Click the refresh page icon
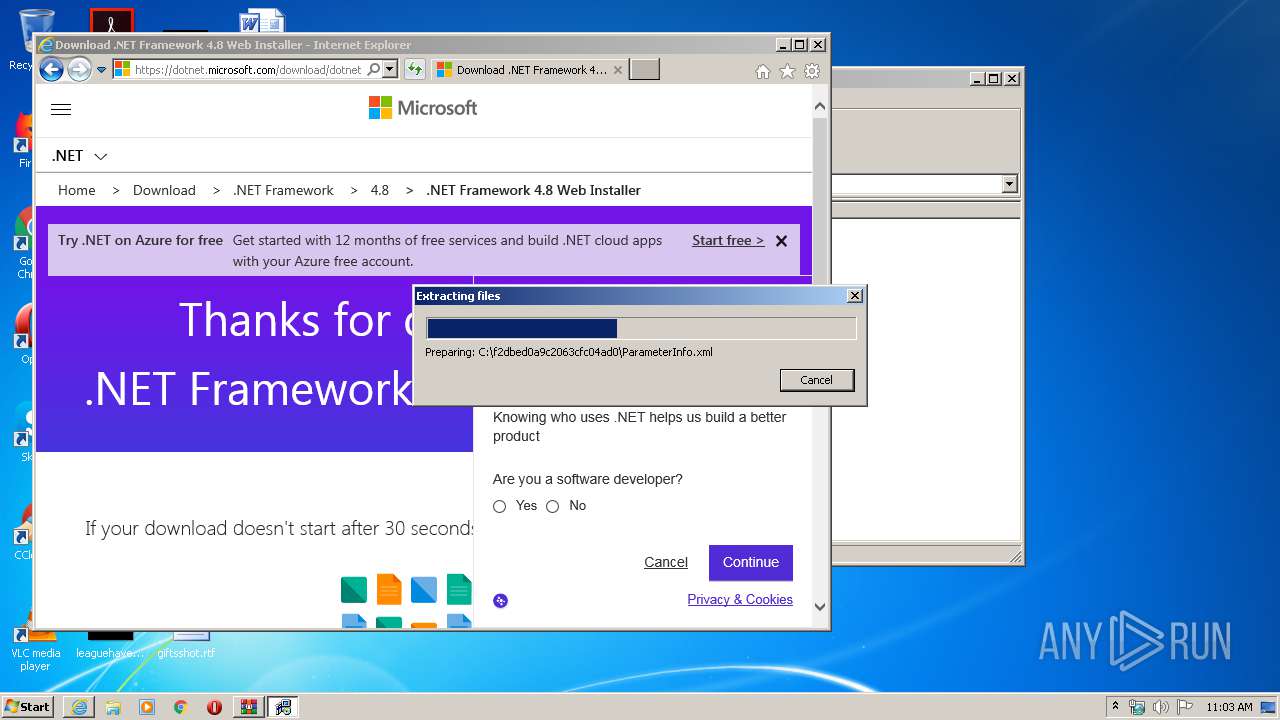Image resolution: width=1280 pixels, height=720 pixels. [x=414, y=70]
